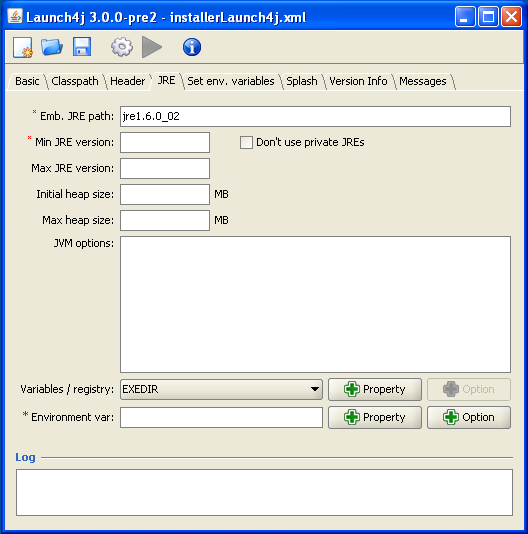Focus the Min JRE version field
Screen dimensions: 528x534
coord(165,142)
